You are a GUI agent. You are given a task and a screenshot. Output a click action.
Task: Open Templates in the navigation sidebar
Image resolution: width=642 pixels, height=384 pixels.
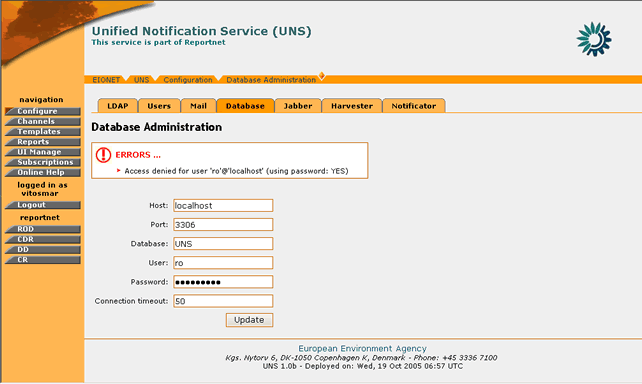pyautogui.click(x=43, y=131)
